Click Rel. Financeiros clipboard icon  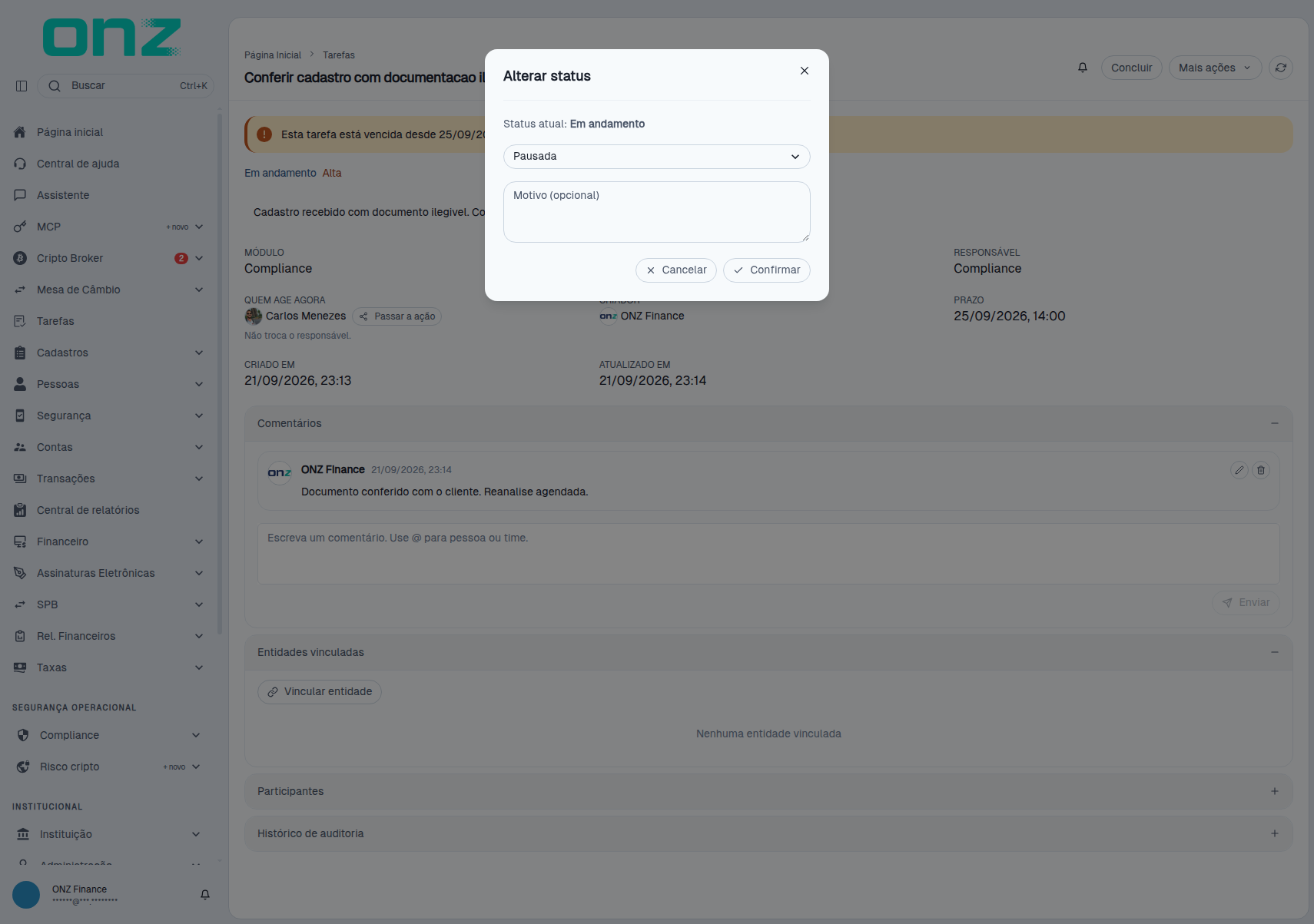click(x=20, y=636)
